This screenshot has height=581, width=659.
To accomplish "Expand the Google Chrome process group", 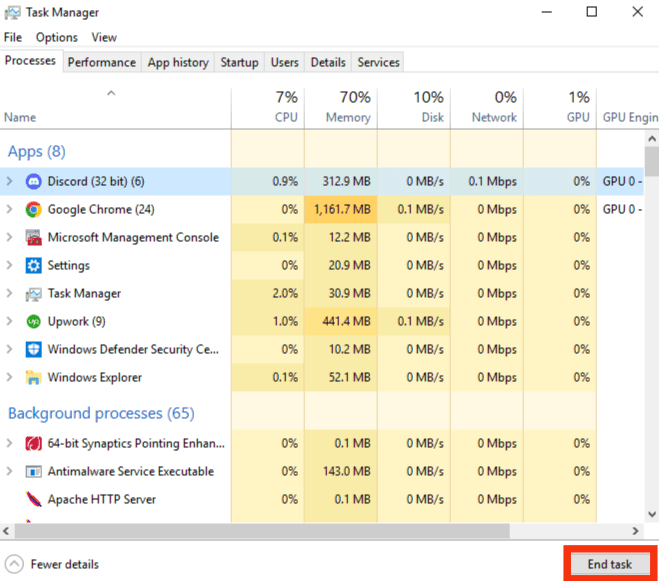I will pyautogui.click(x=9, y=209).
